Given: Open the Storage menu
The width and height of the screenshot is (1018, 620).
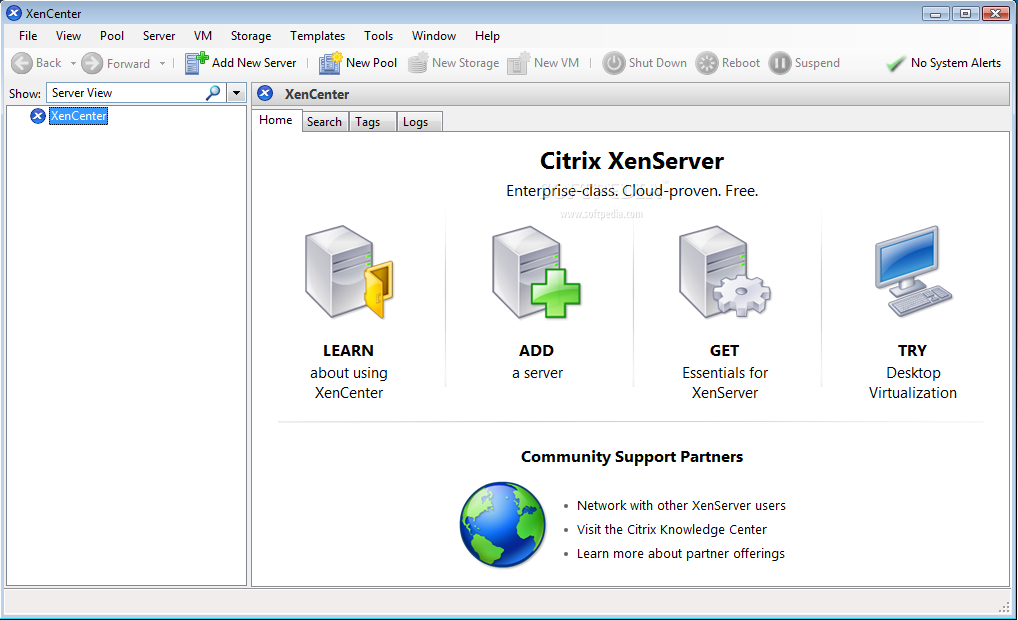Looking at the screenshot, I should pos(251,36).
